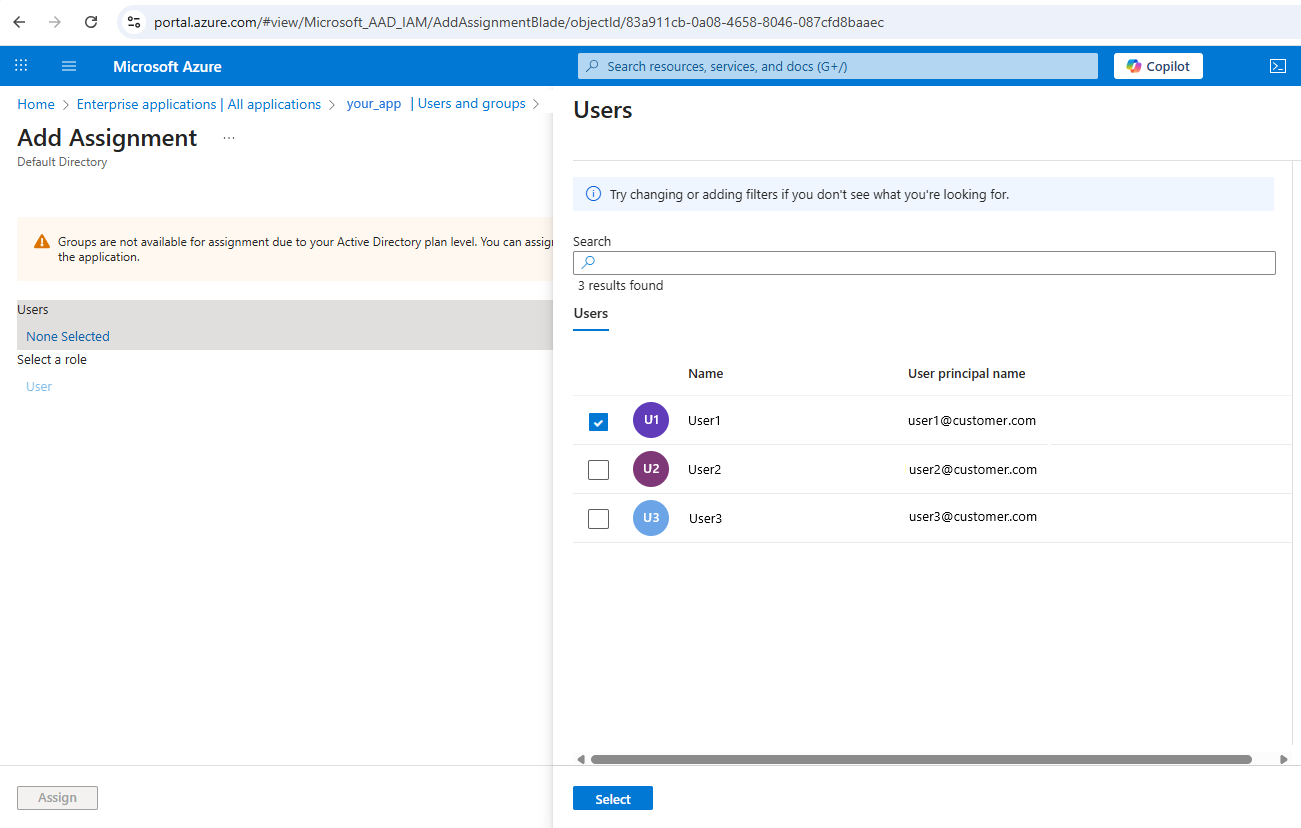This screenshot has height=828, width=1301.
Task: Switch to the Users tab in the picker
Action: pyautogui.click(x=591, y=314)
